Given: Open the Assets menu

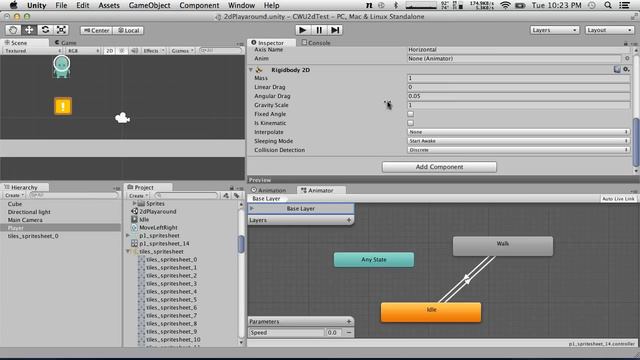Looking at the screenshot, I should tap(109, 5).
